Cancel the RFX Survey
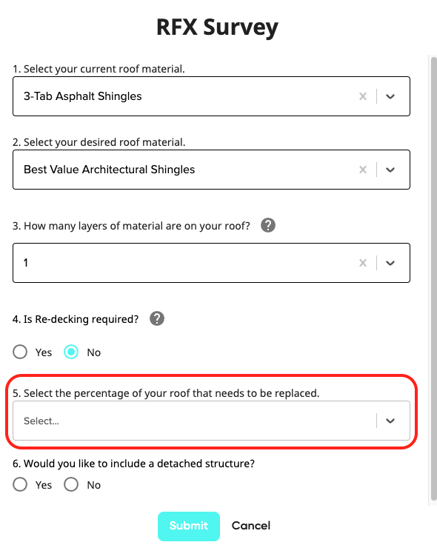 click(x=251, y=526)
